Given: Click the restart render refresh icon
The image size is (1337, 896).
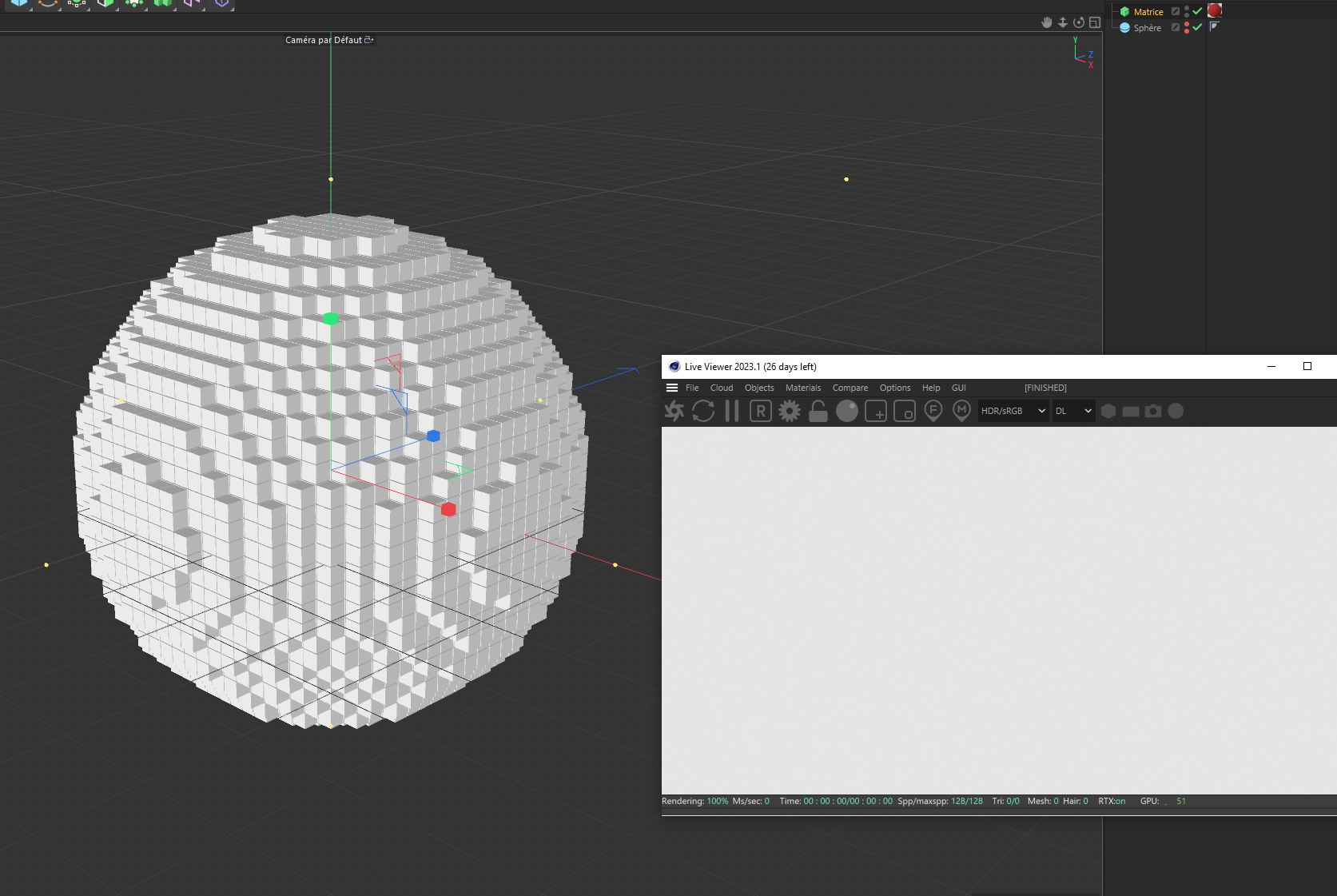Looking at the screenshot, I should pyautogui.click(x=703, y=411).
